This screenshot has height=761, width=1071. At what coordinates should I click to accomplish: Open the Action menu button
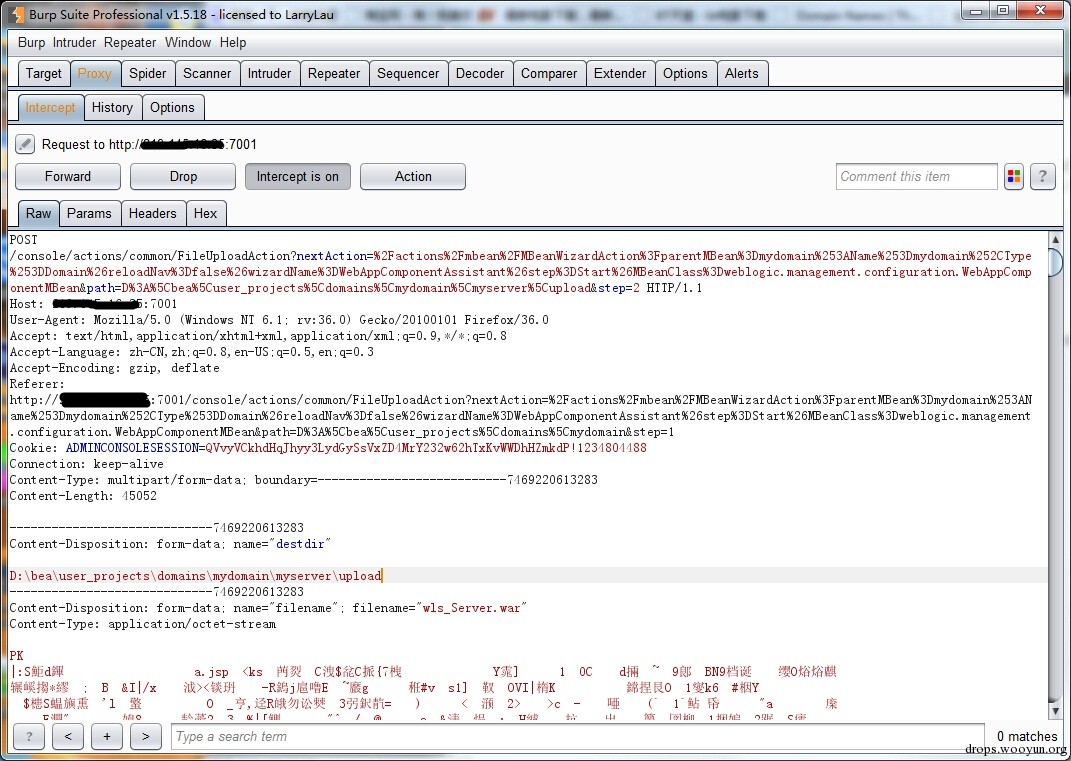(x=413, y=176)
